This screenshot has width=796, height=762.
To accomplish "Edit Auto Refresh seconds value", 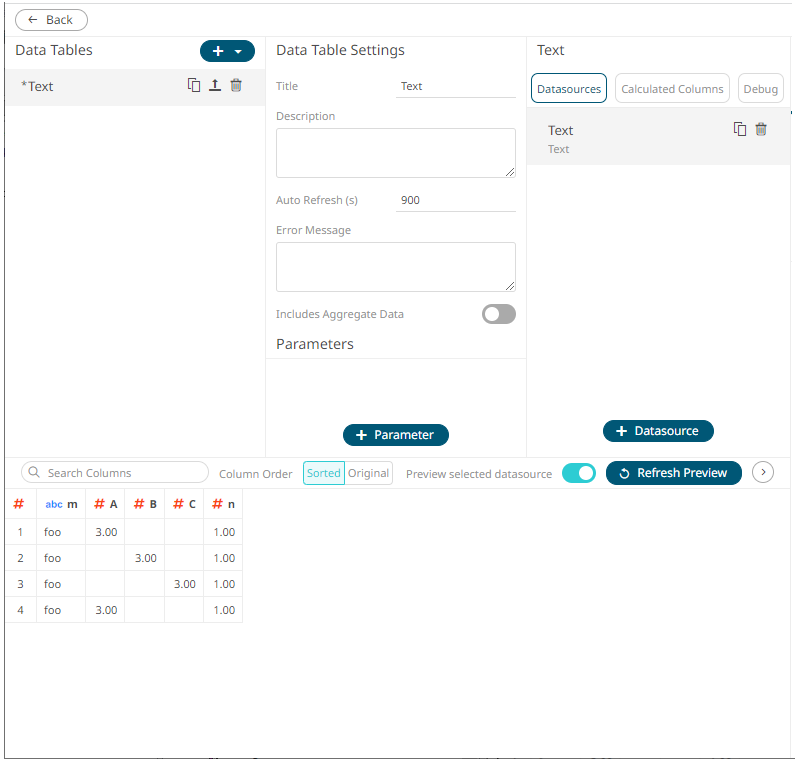I will (455, 201).
